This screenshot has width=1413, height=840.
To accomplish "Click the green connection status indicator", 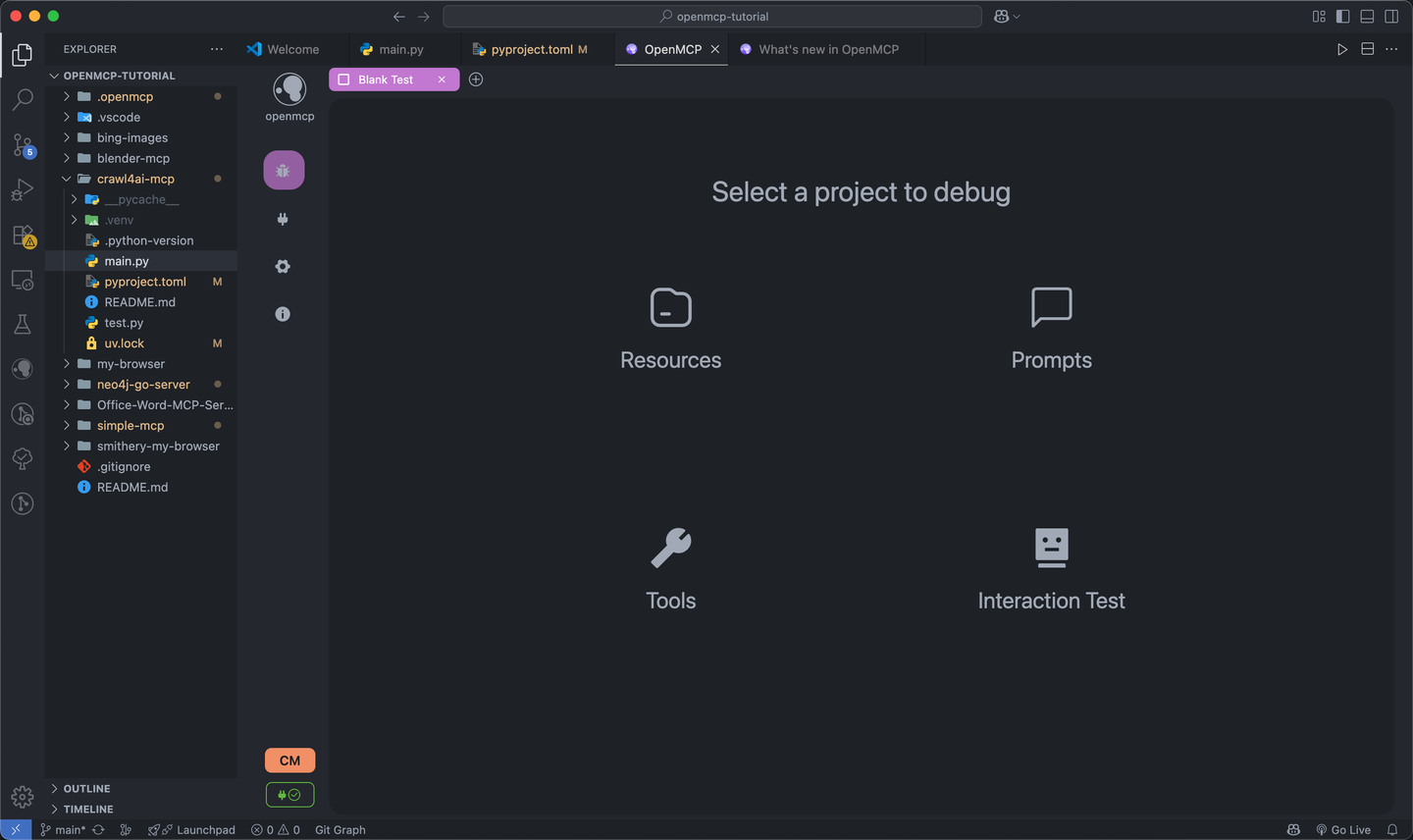I will click(289, 795).
